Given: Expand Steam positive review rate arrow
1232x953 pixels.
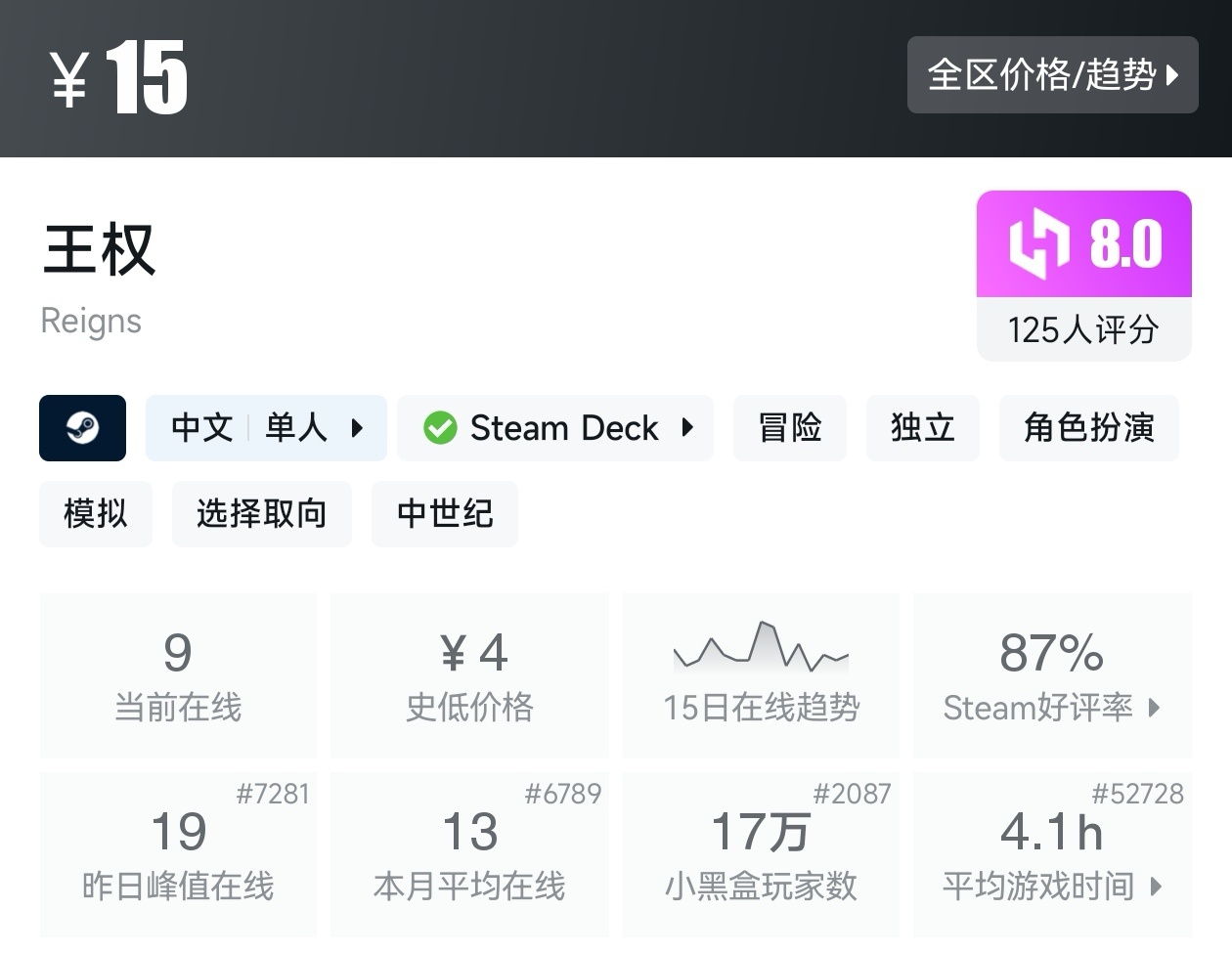Looking at the screenshot, I should click(1155, 708).
